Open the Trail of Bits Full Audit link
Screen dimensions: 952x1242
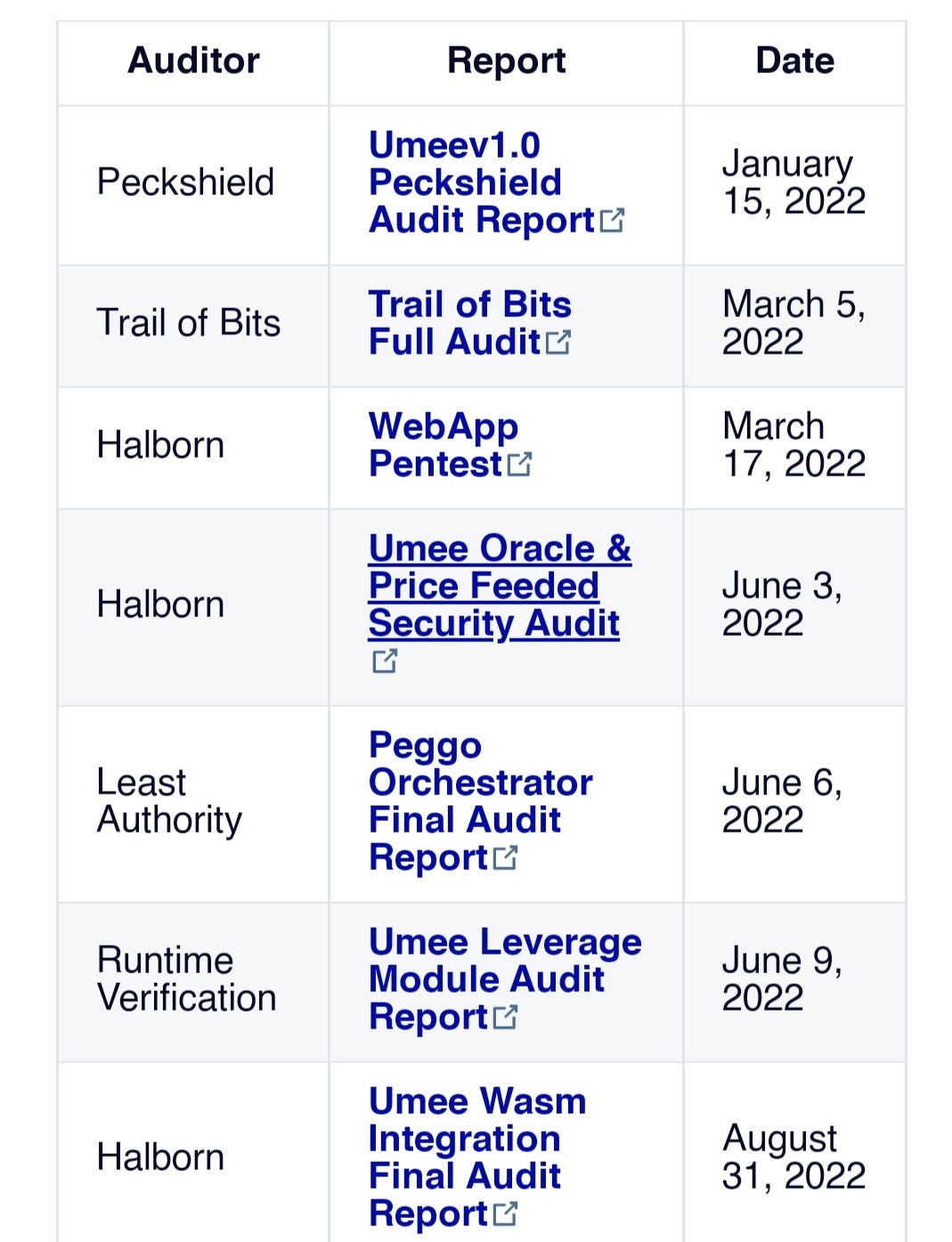click(x=469, y=323)
